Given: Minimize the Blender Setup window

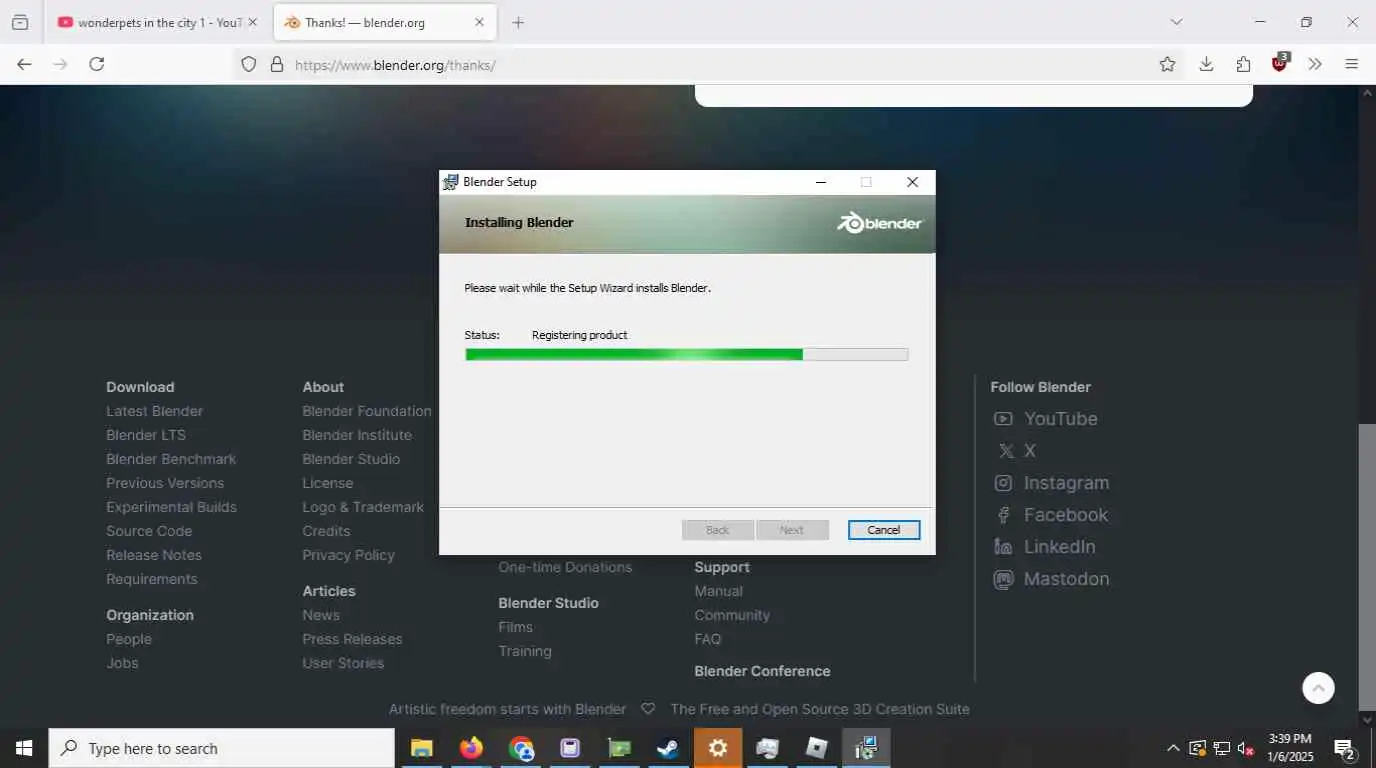Looking at the screenshot, I should (821, 182).
